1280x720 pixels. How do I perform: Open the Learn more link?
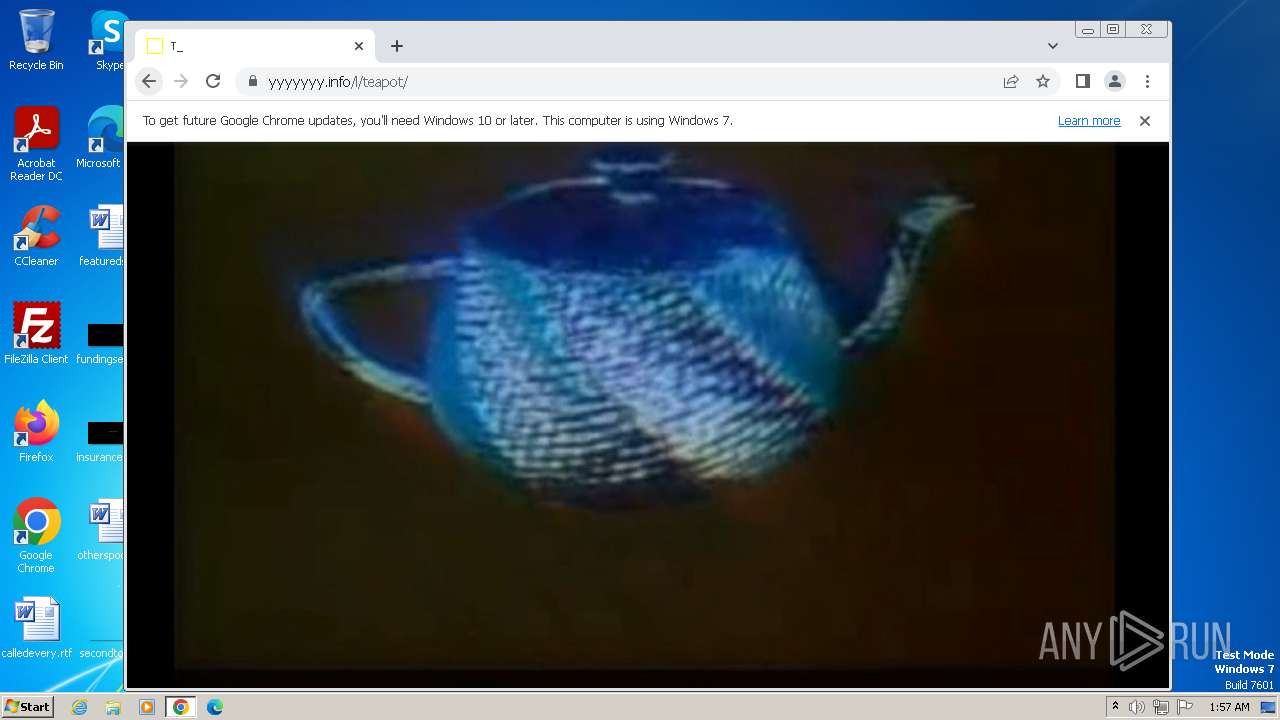tap(1089, 120)
